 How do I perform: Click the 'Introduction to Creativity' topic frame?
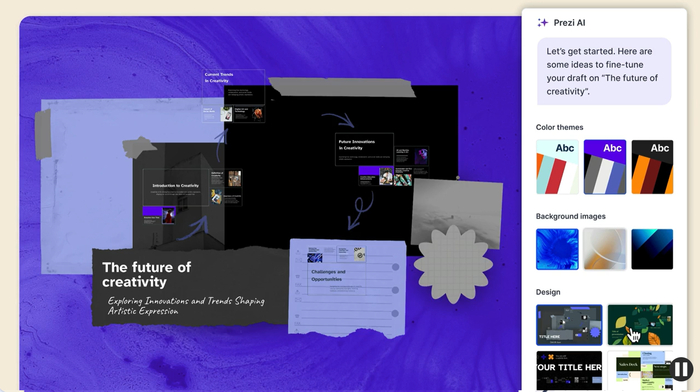[176, 187]
